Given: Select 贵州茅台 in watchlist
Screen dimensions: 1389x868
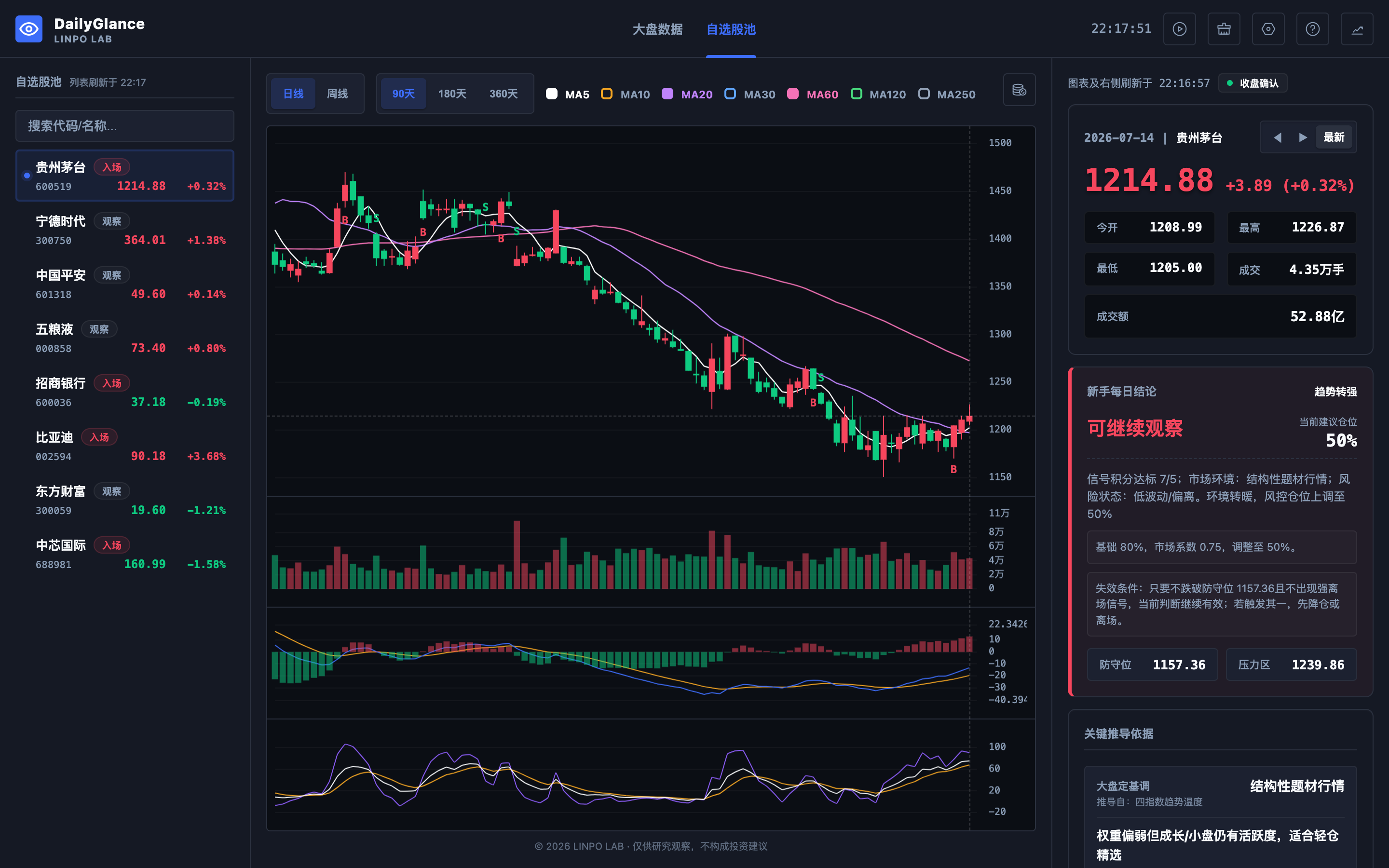Looking at the screenshot, I should pyautogui.click(x=124, y=176).
